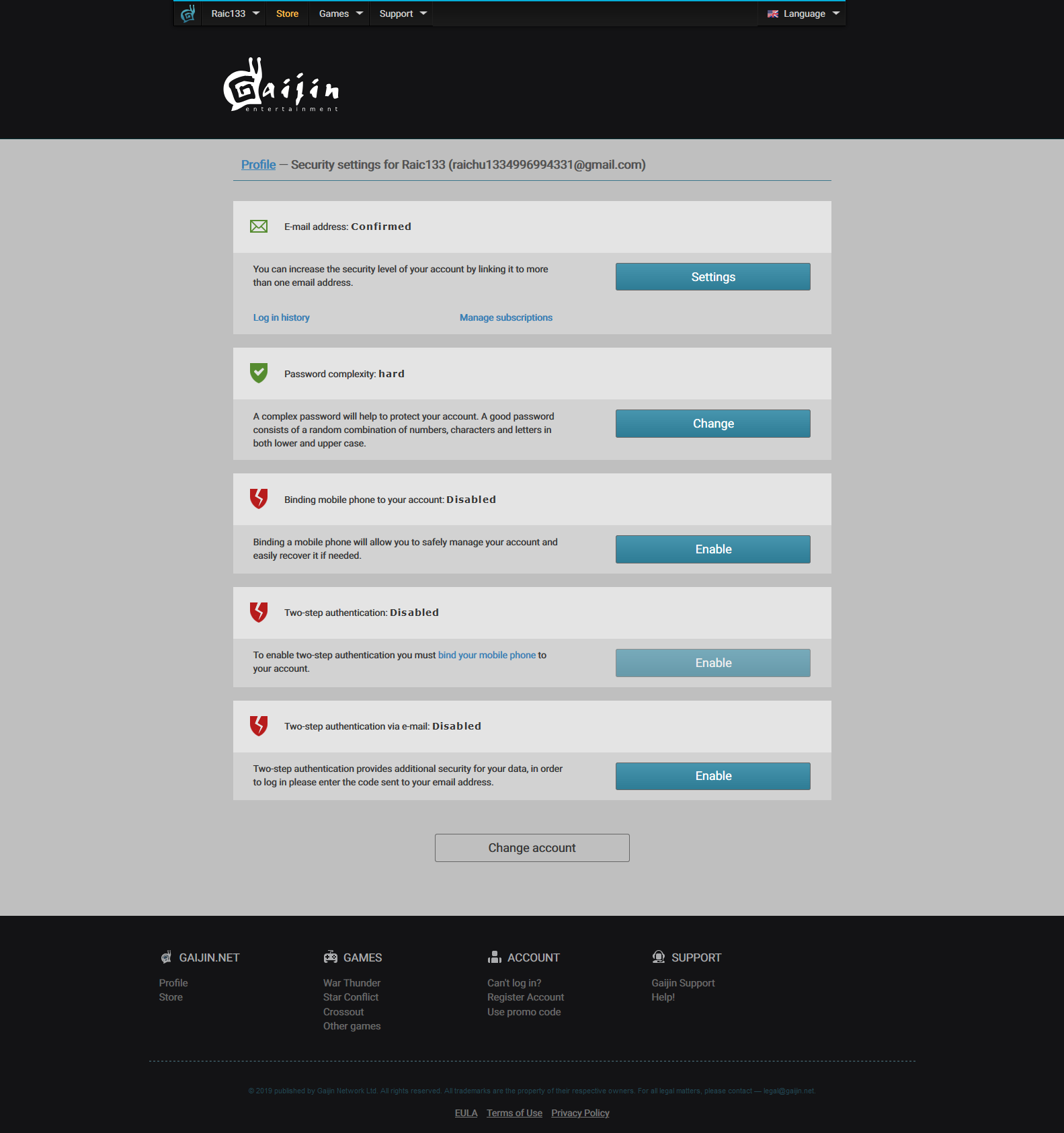Screen dimensions: 1064x1133
Task: Click the GAIJIN.NET footer heading
Action: coord(209,958)
